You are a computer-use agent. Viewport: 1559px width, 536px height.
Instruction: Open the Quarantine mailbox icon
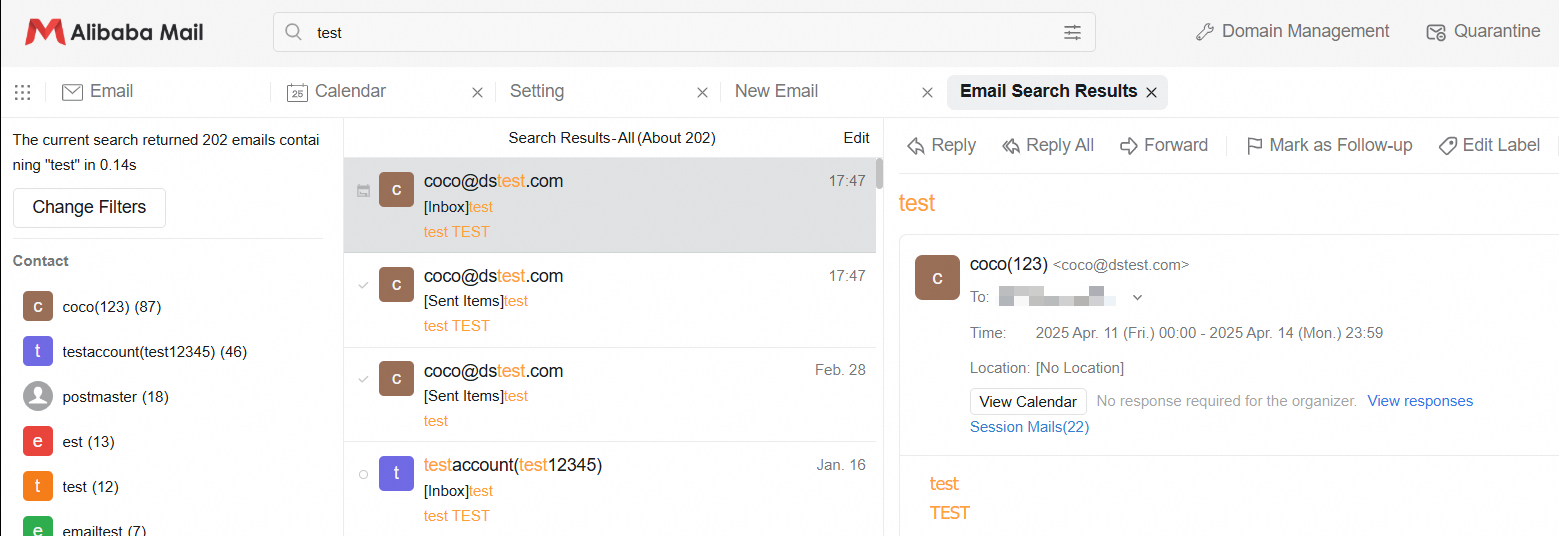(1436, 32)
